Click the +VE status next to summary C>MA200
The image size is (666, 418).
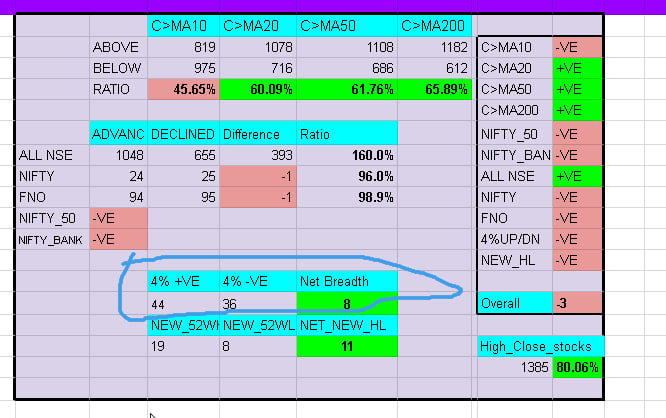[577, 110]
